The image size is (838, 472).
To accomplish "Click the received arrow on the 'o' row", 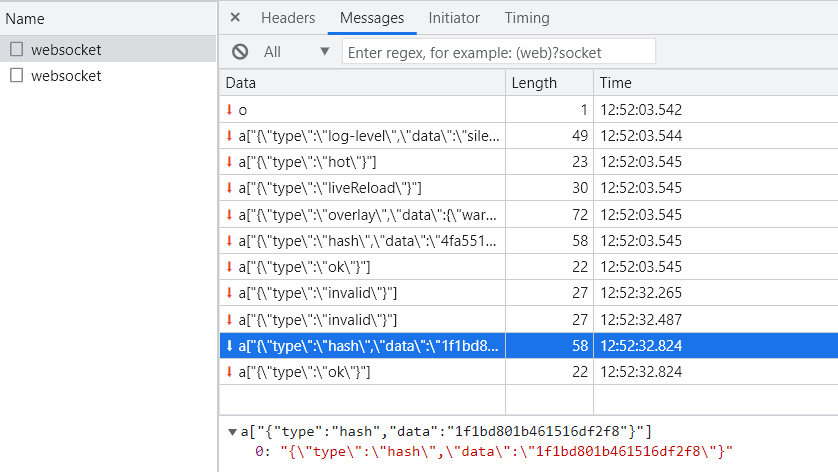I will tap(229, 110).
